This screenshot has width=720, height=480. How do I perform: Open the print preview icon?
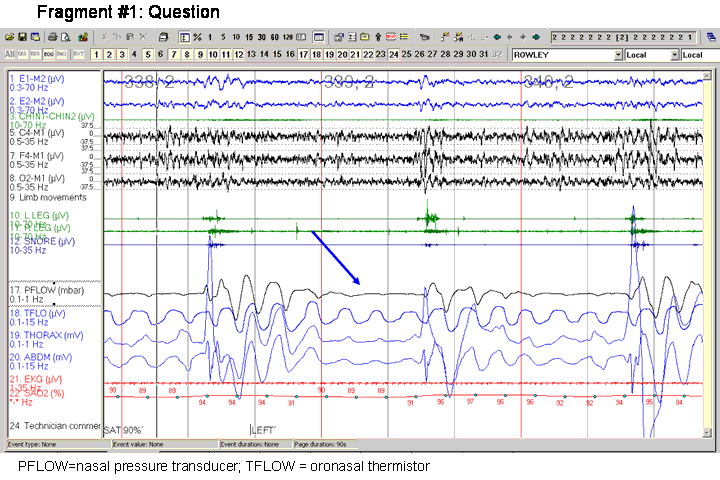(66, 36)
